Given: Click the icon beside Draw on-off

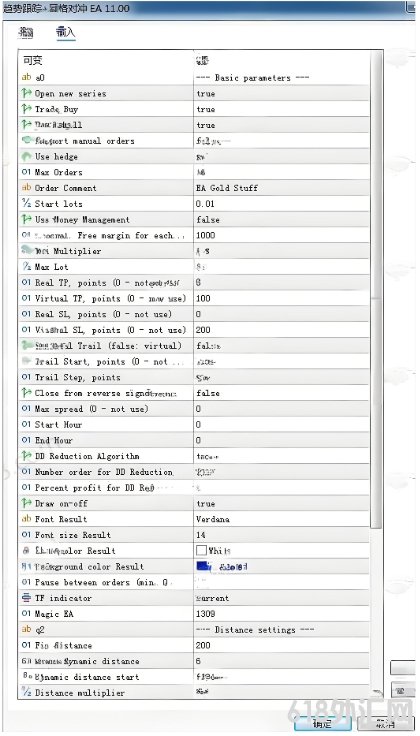Looking at the screenshot, I should point(26,503).
